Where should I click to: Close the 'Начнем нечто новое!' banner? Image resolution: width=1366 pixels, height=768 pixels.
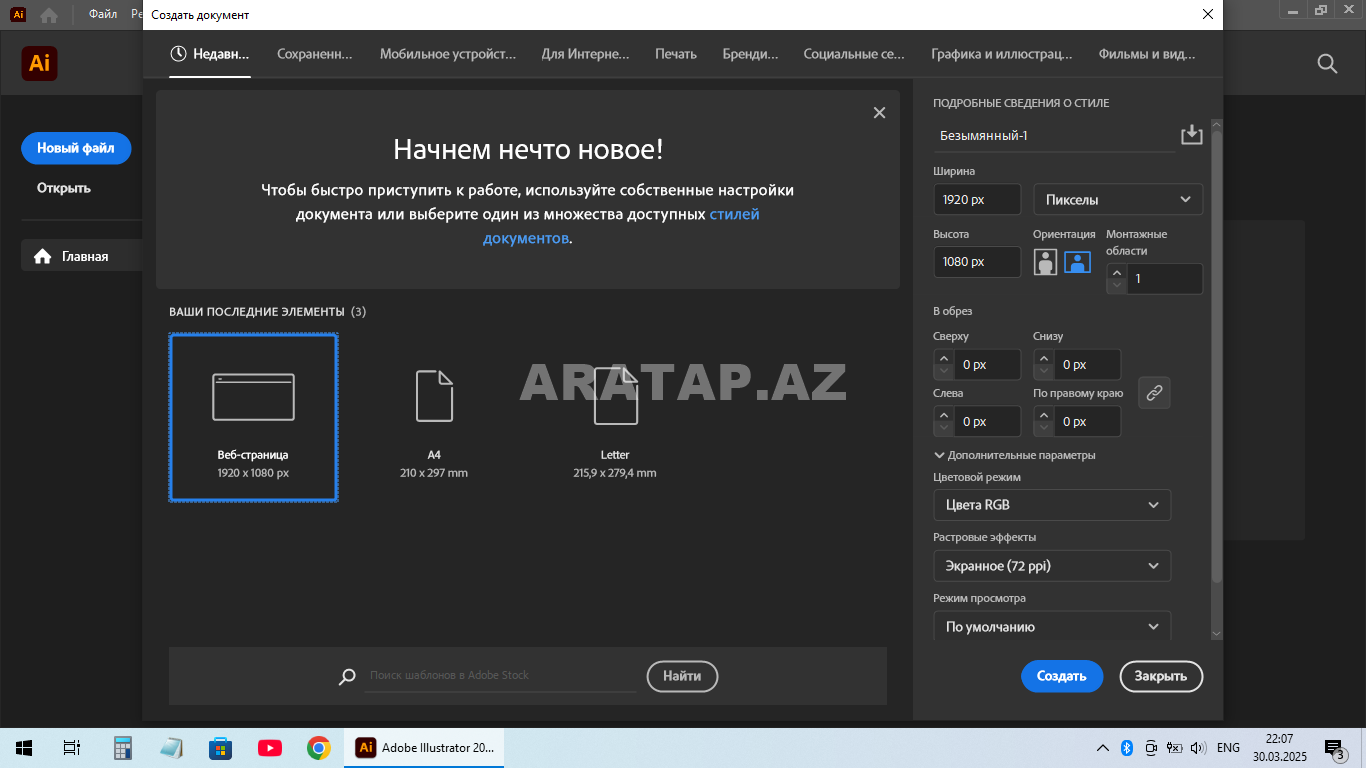click(879, 113)
